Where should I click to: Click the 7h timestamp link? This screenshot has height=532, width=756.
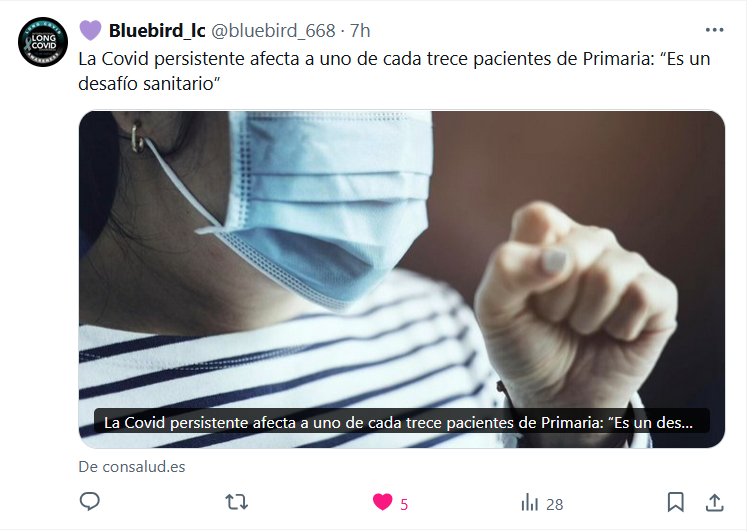[360, 31]
